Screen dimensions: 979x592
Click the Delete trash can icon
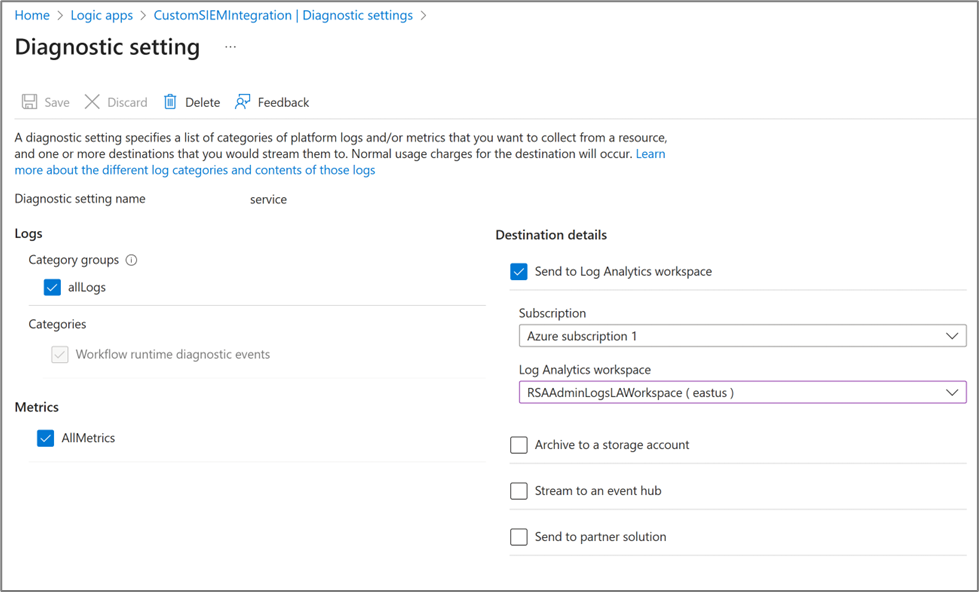pos(170,102)
